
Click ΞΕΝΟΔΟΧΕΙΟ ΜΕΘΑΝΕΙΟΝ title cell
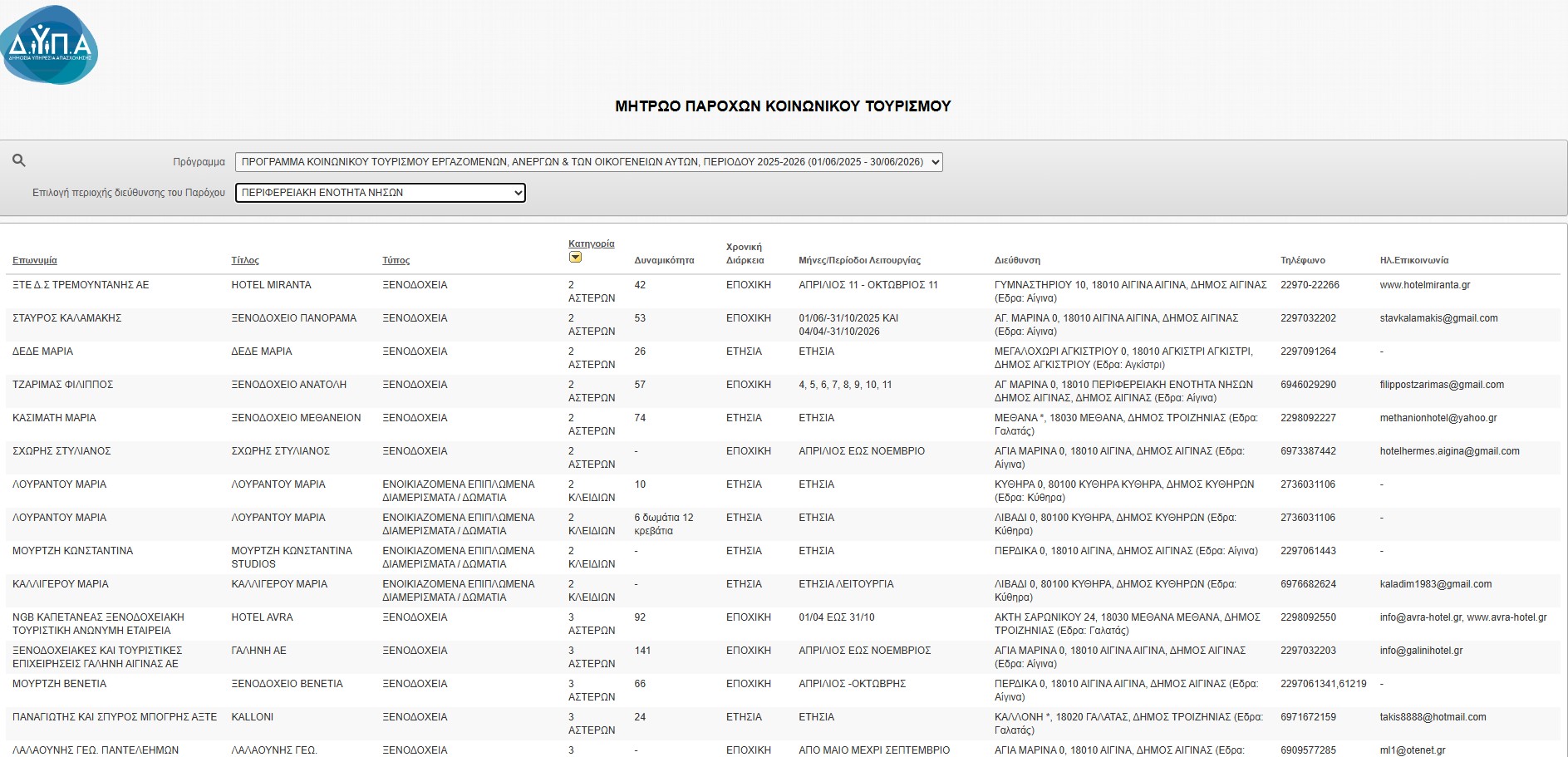296,418
